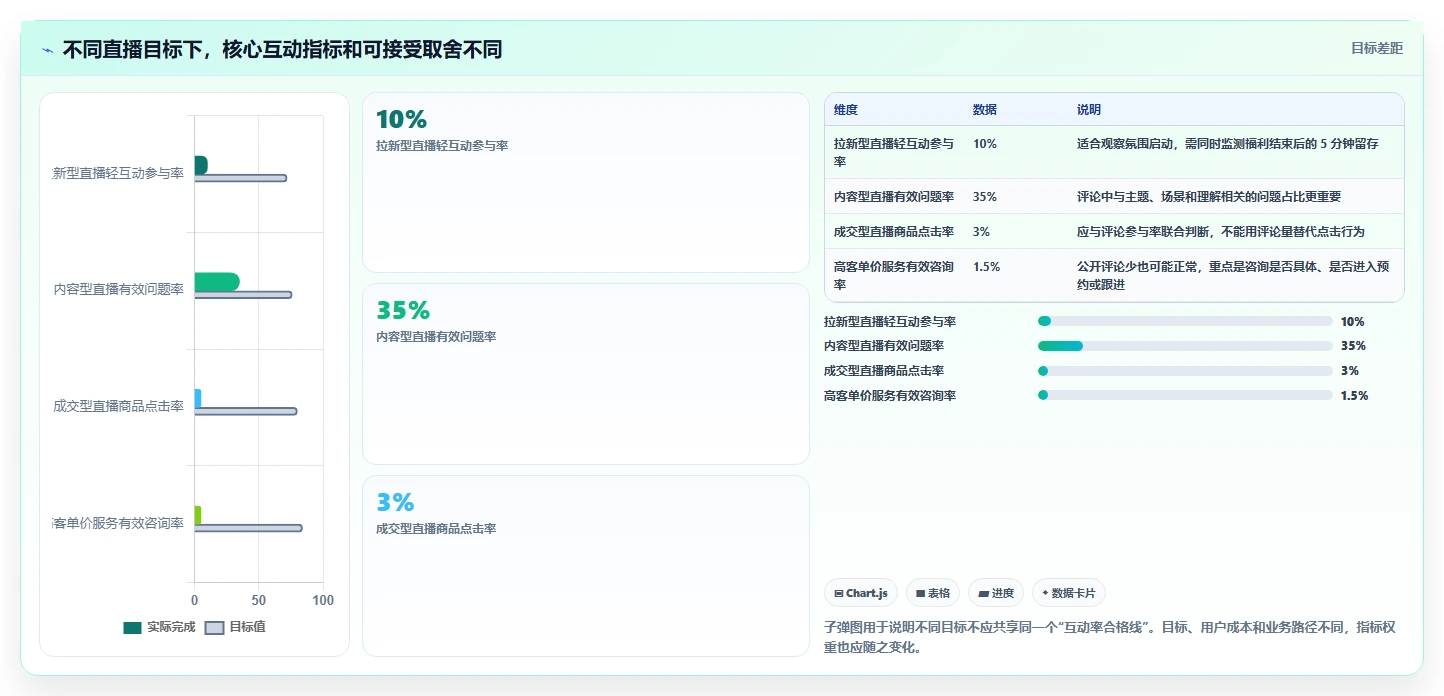1444x696 pixels.
Task: Click the table description starting 应与评论参与率联合判断
Action: (x=1220, y=232)
